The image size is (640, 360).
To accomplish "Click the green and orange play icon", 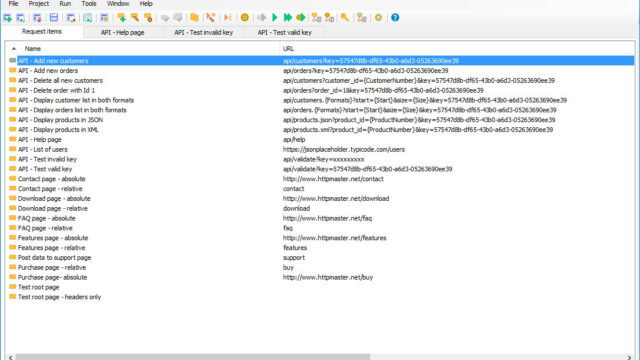I will pyautogui.click(x=301, y=18).
